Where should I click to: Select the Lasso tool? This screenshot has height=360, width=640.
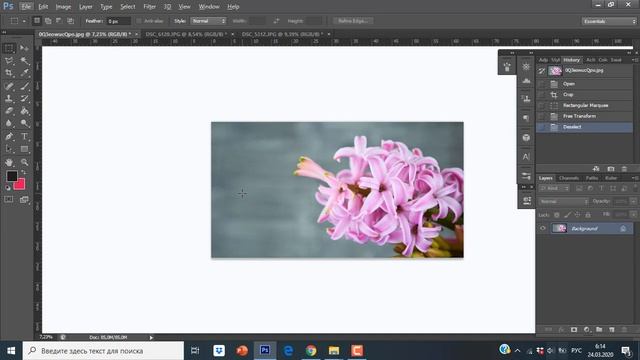9,61
